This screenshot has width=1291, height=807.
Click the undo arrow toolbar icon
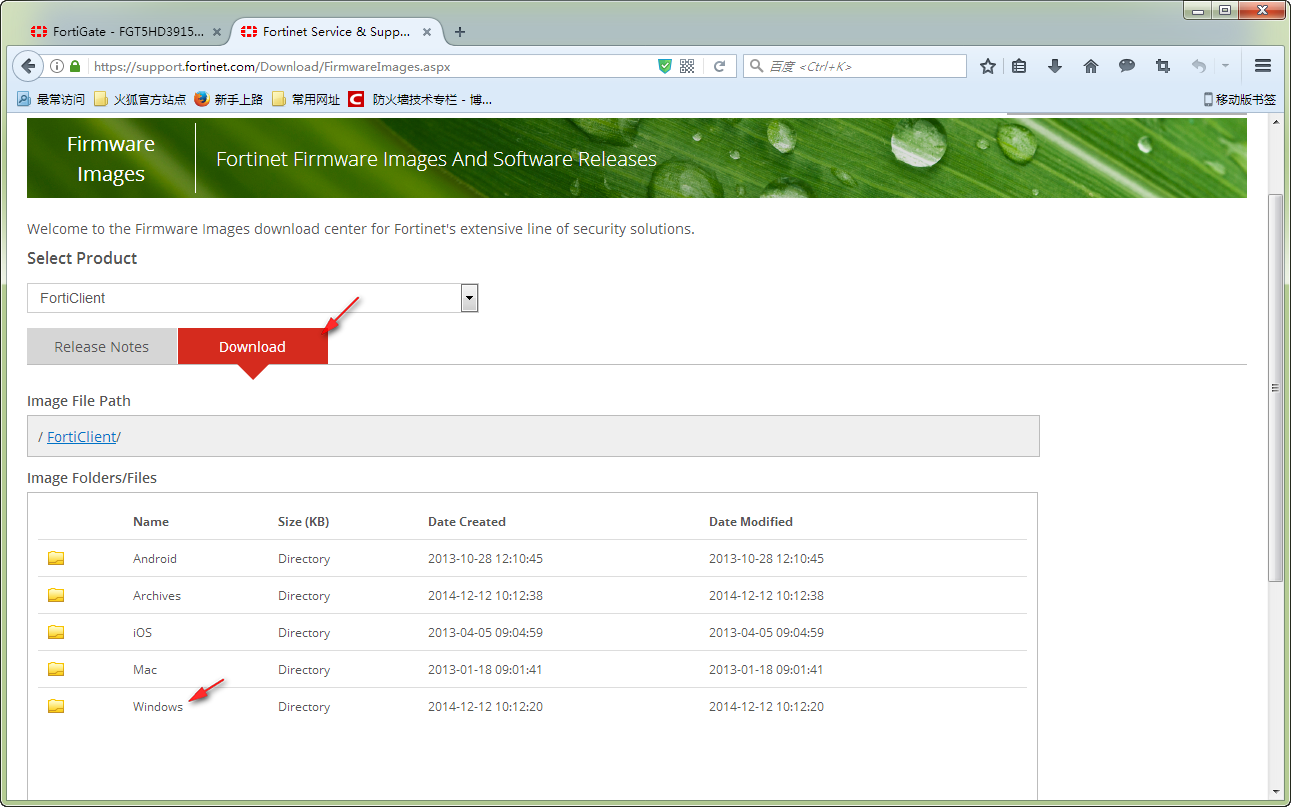[x=1198, y=66]
